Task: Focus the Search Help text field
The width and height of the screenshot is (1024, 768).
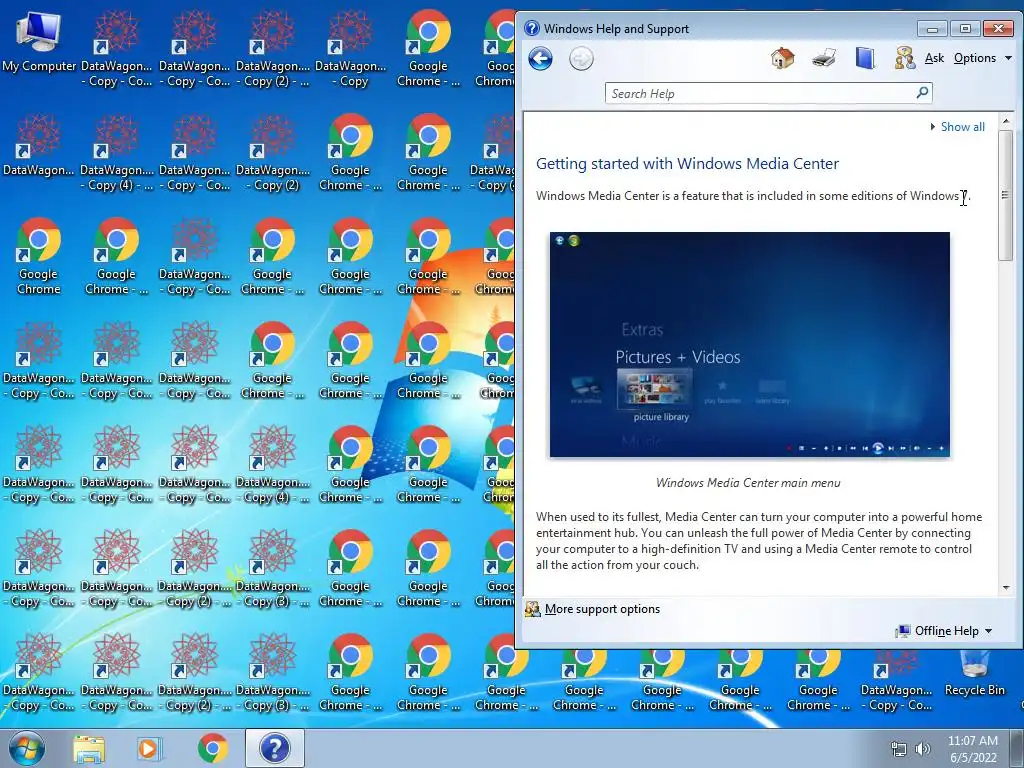Action: click(x=759, y=93)
